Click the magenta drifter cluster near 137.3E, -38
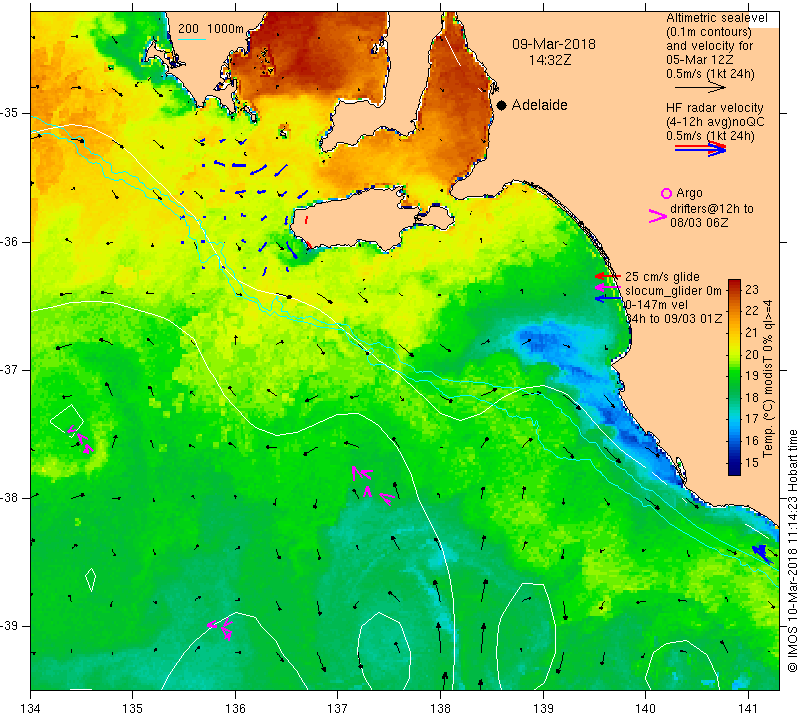 pyautogui.click(x=371, y=485)
